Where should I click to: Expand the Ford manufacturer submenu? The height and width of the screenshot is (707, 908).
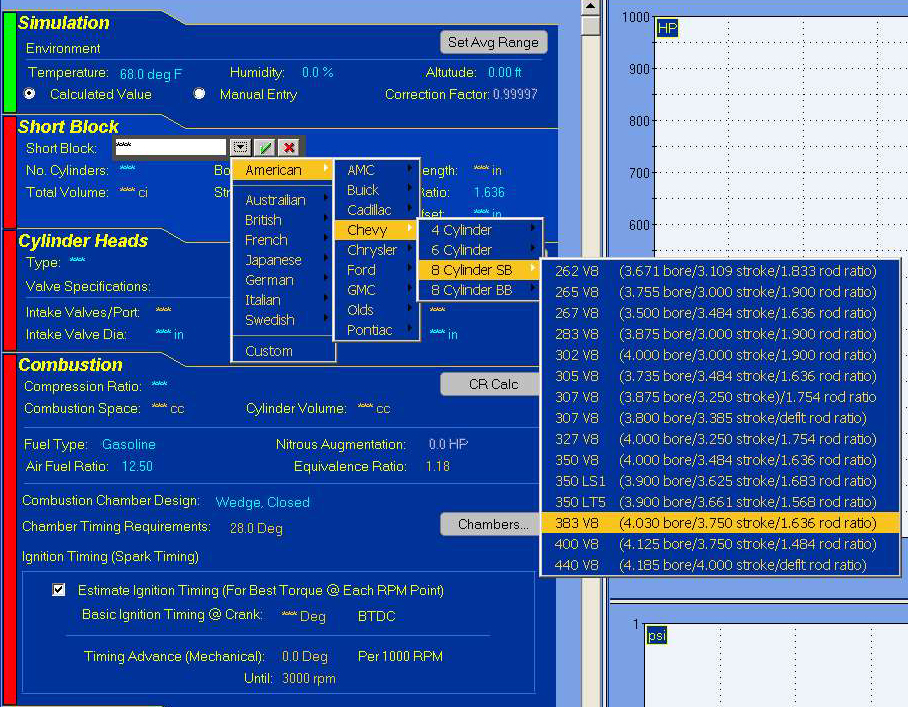click(x=376, y=270)
